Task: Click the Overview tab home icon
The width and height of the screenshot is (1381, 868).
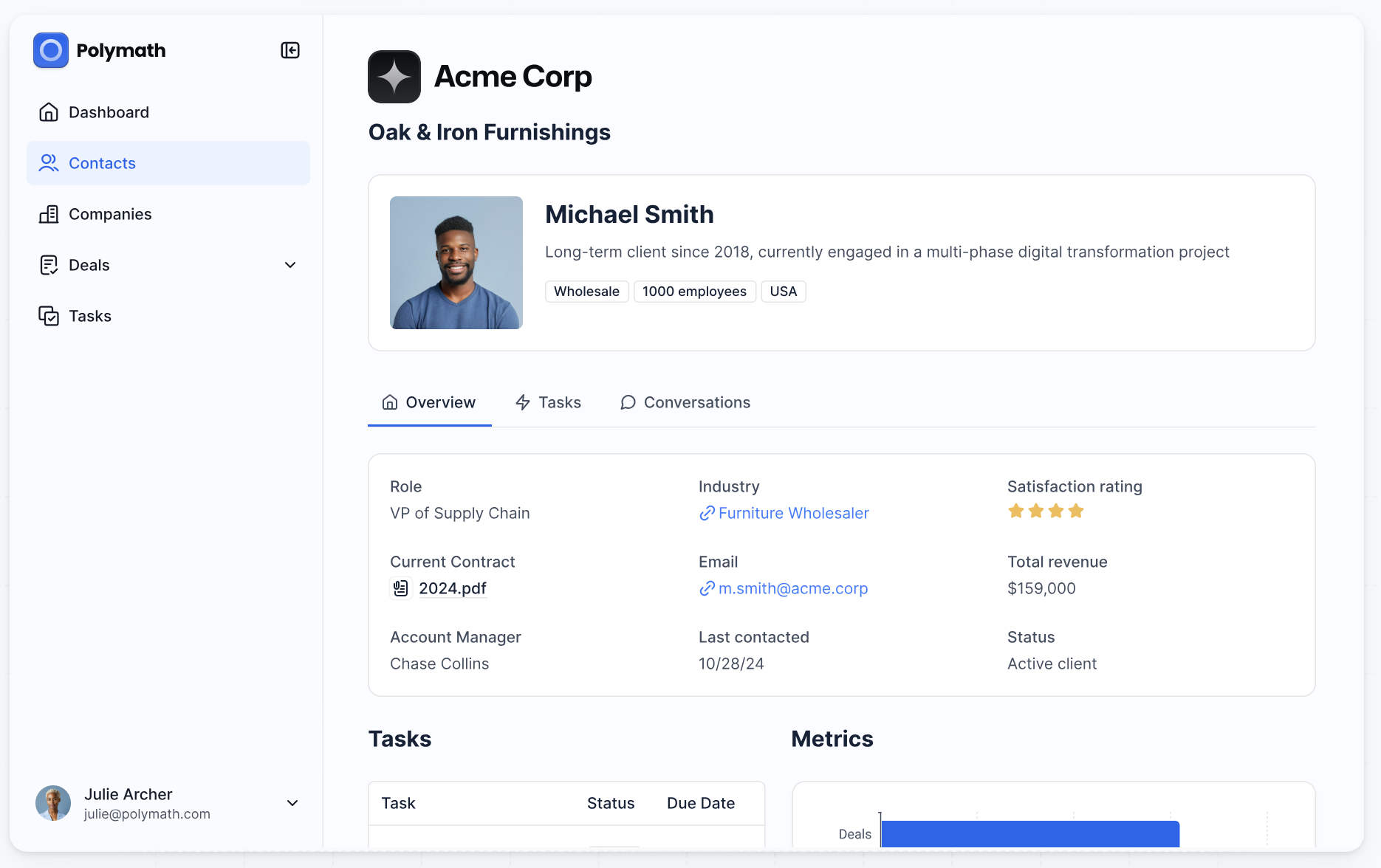Action: click(390, 402)
